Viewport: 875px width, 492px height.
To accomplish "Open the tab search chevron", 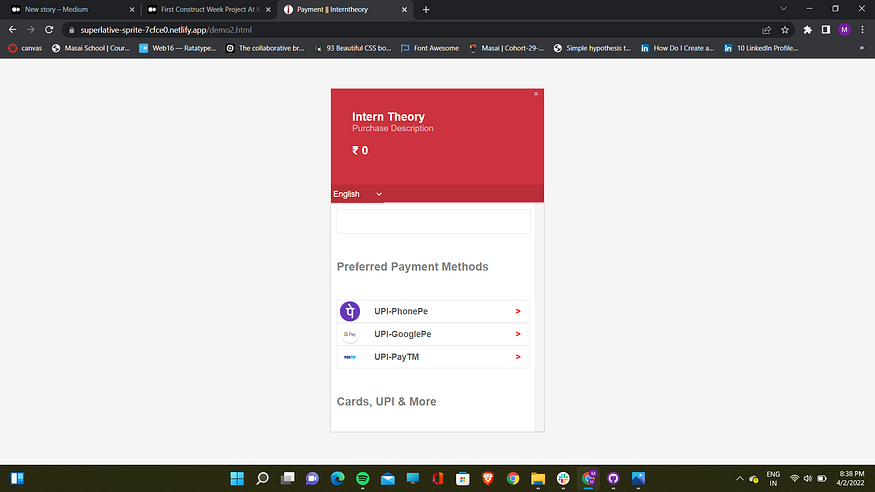I will tap(783, 9).
